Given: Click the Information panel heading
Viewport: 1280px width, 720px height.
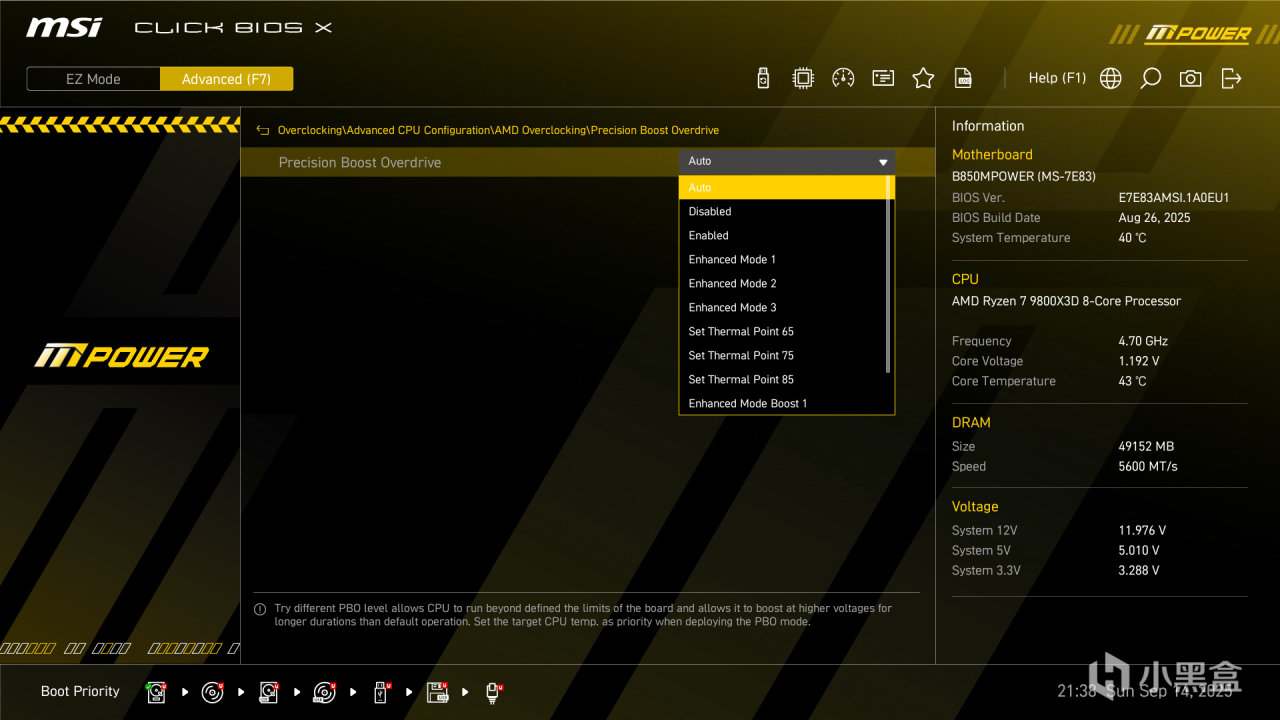Looking at the screenshot, I should point(988,126).
